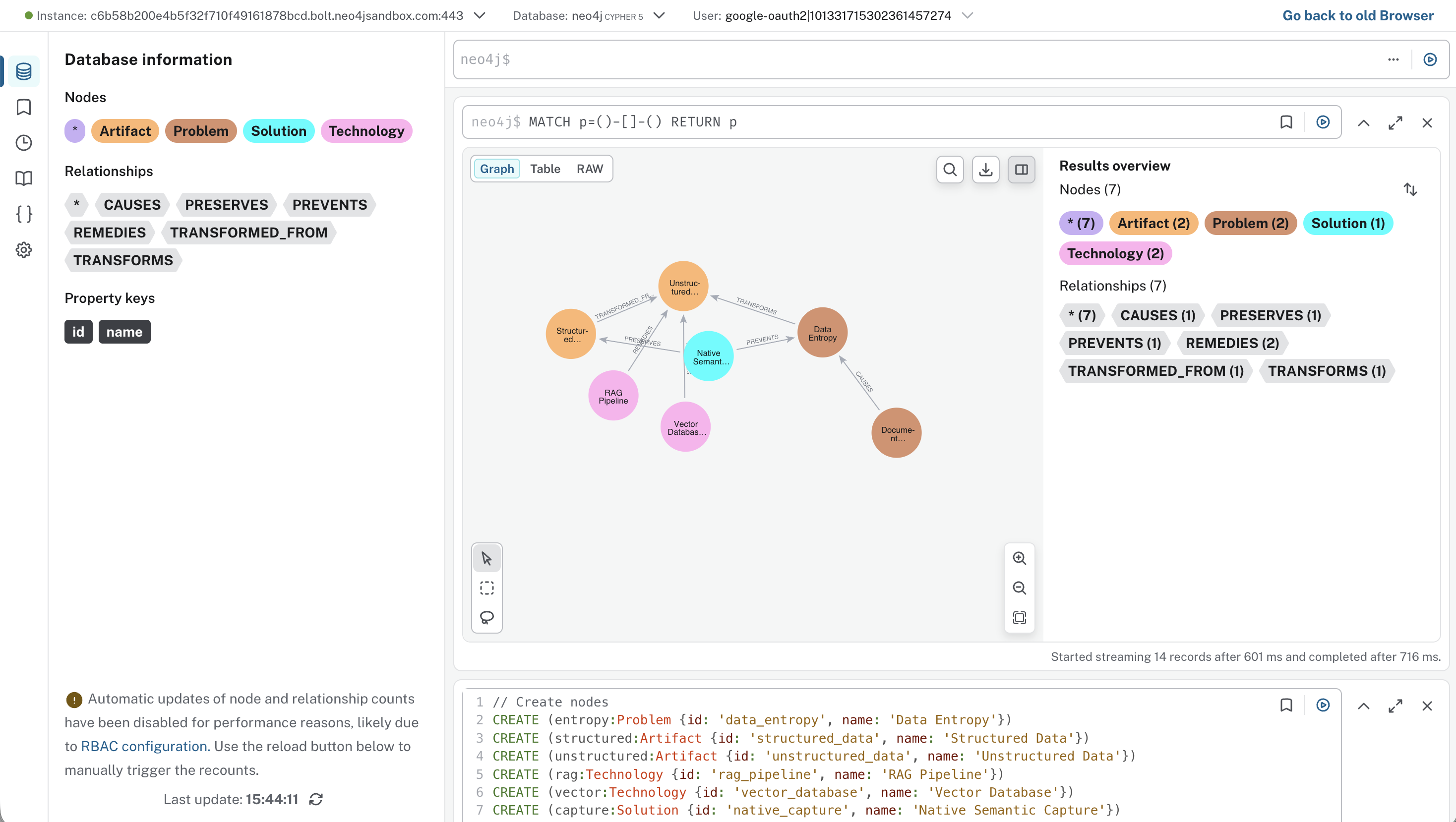Collapse the MATCH query result frame
Viewport: 1456px width, 822px height.
pyautogui.click(x=1364, y=122)
